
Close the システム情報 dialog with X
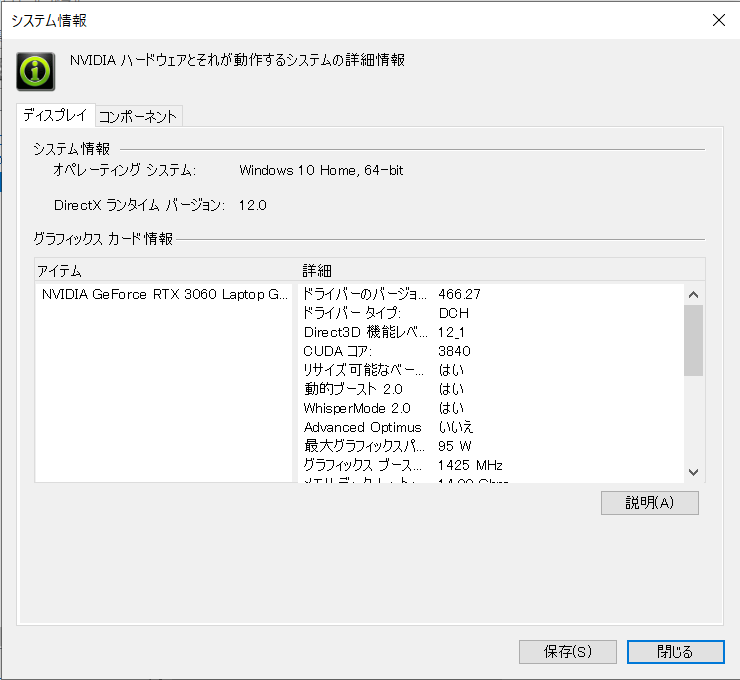coord(718,20)
